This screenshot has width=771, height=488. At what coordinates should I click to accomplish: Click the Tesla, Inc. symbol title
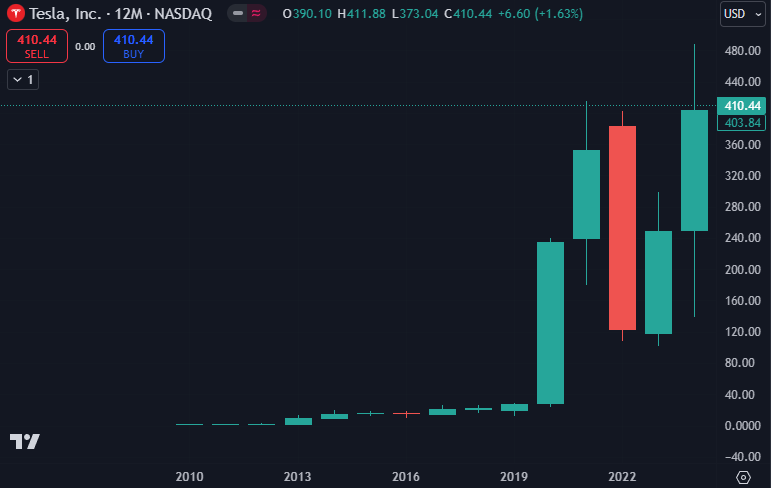coord(120,14)
